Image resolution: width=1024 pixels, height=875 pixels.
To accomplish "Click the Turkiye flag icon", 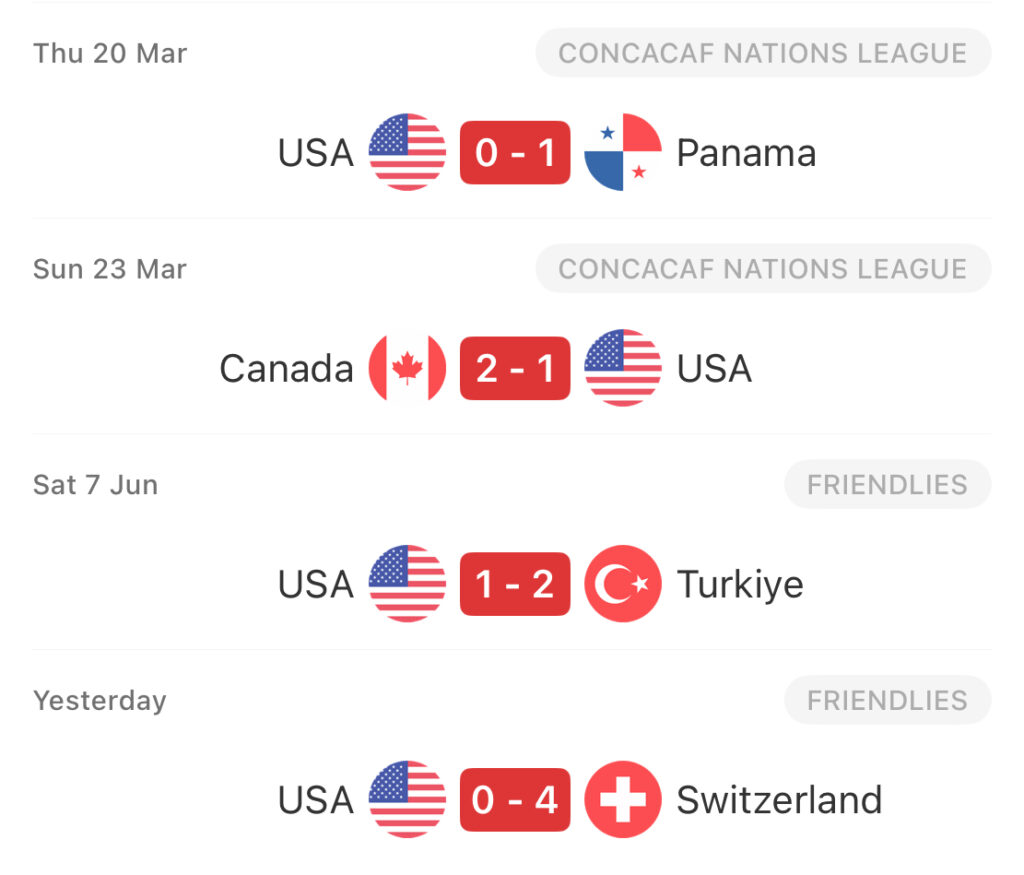I will [x=622, y=583].
